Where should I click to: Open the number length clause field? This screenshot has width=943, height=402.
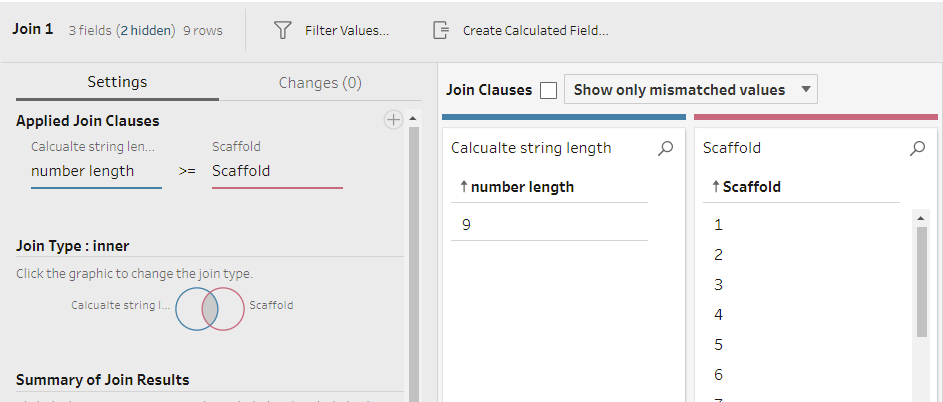click(x=96, y=171)
